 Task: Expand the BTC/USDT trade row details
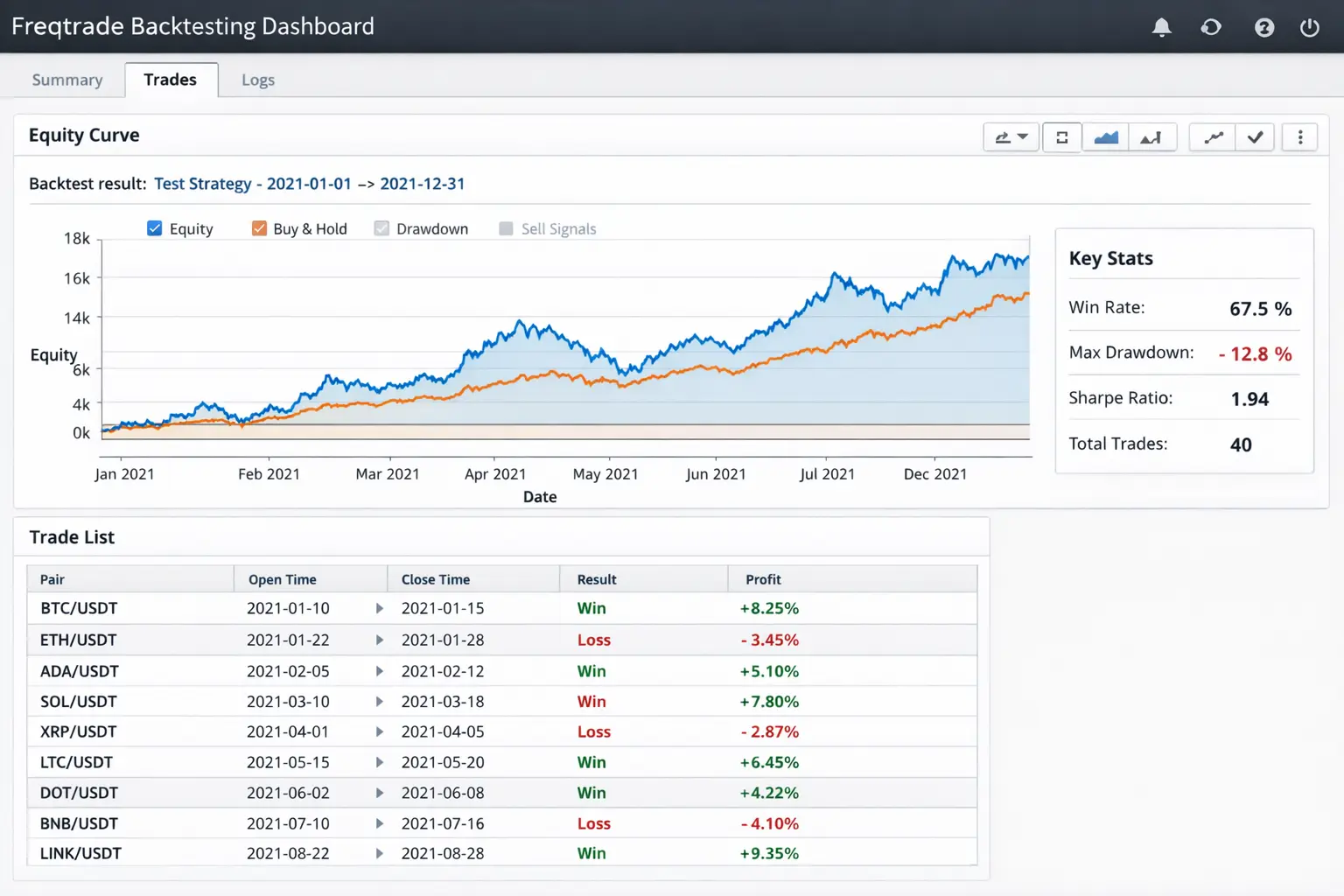380,608
